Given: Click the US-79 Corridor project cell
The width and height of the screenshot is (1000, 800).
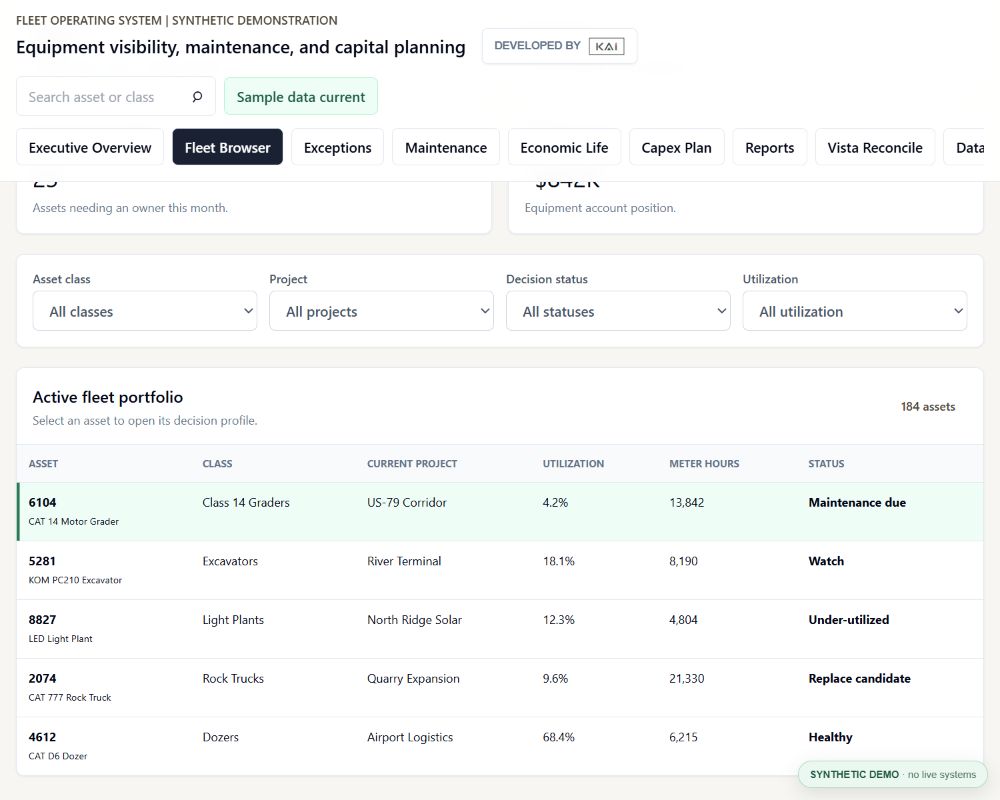Looking at the screenshot, I should pyautogui.click(x=407, y=503).
